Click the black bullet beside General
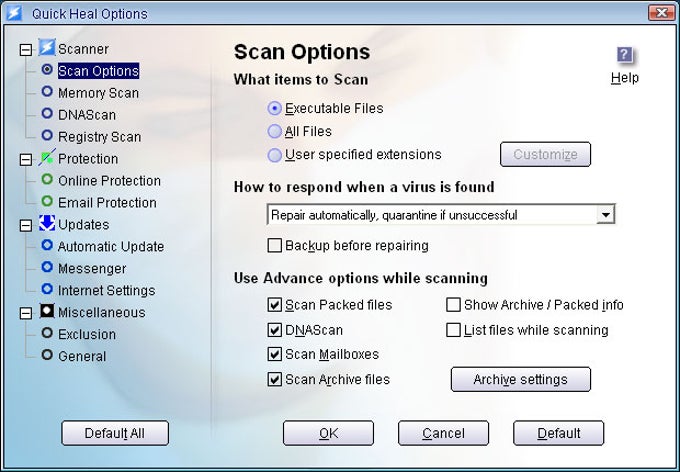Screen dimensions: 680x472 tap(47, 355)
